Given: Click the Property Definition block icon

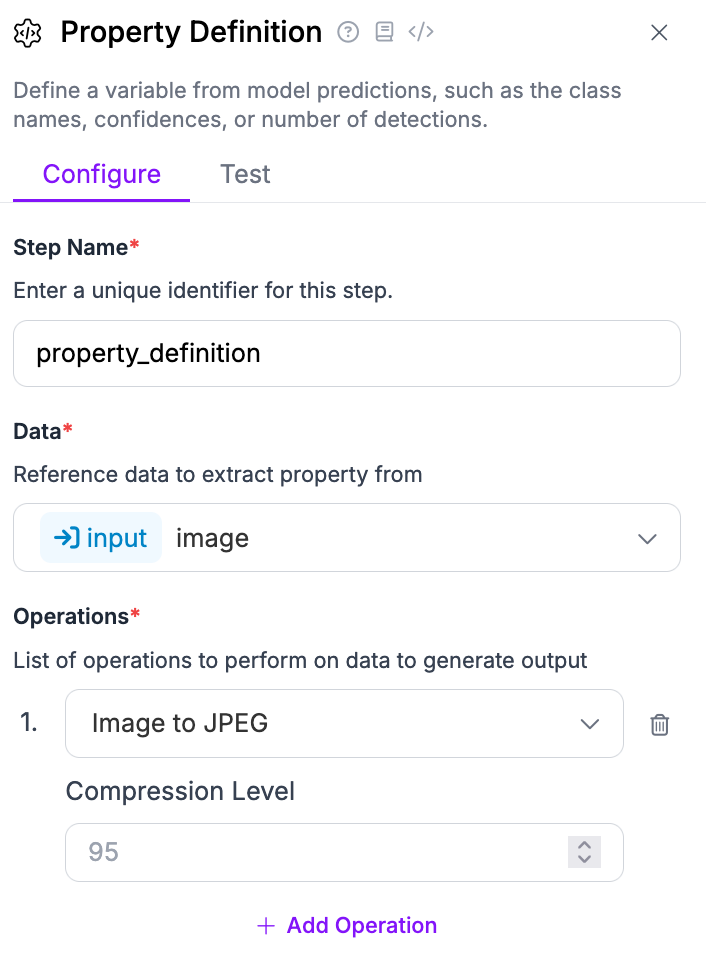Looking at the screenshot, I should click(x=28, y=33).
